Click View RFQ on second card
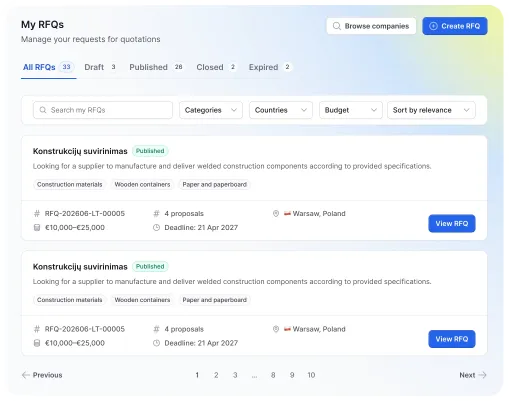The width and height of the screenshot is (509, 401). point(452,339)
